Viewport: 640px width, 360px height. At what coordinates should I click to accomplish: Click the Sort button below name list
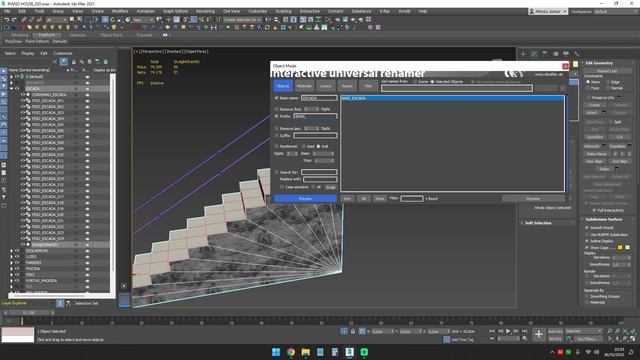347,198
